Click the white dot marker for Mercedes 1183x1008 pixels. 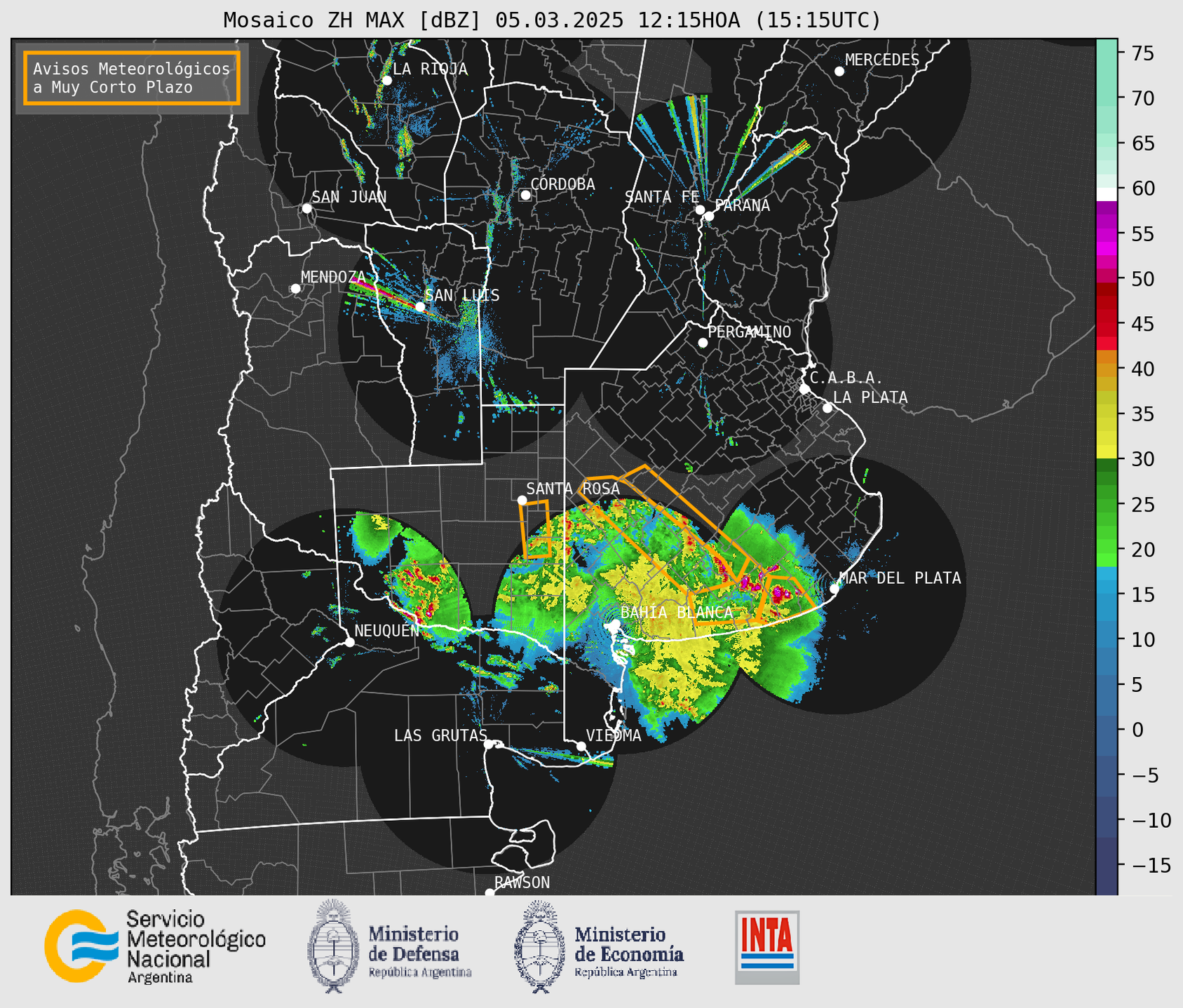[x=839, y=71]
